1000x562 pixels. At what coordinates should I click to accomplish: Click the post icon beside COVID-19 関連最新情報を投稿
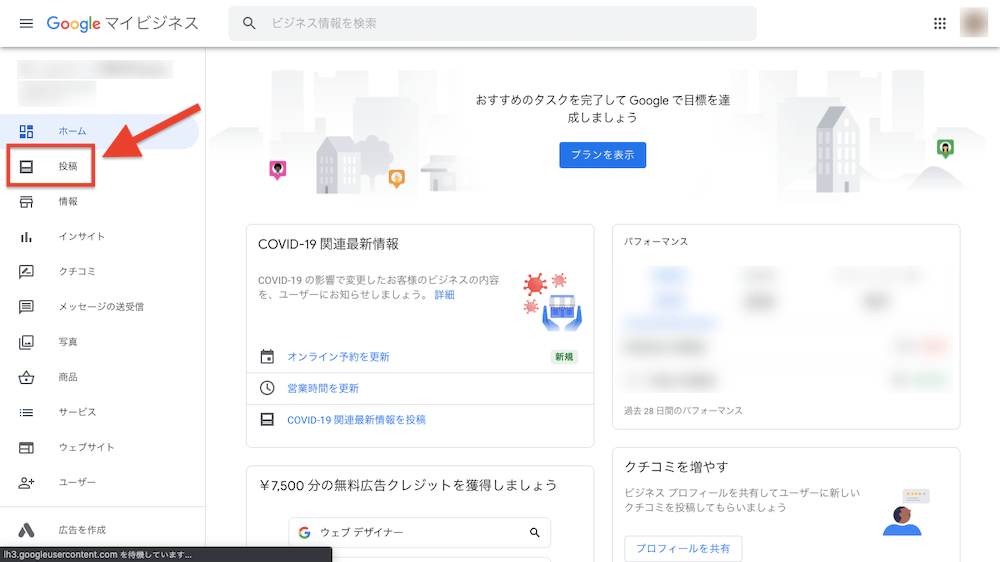[267, 420]
